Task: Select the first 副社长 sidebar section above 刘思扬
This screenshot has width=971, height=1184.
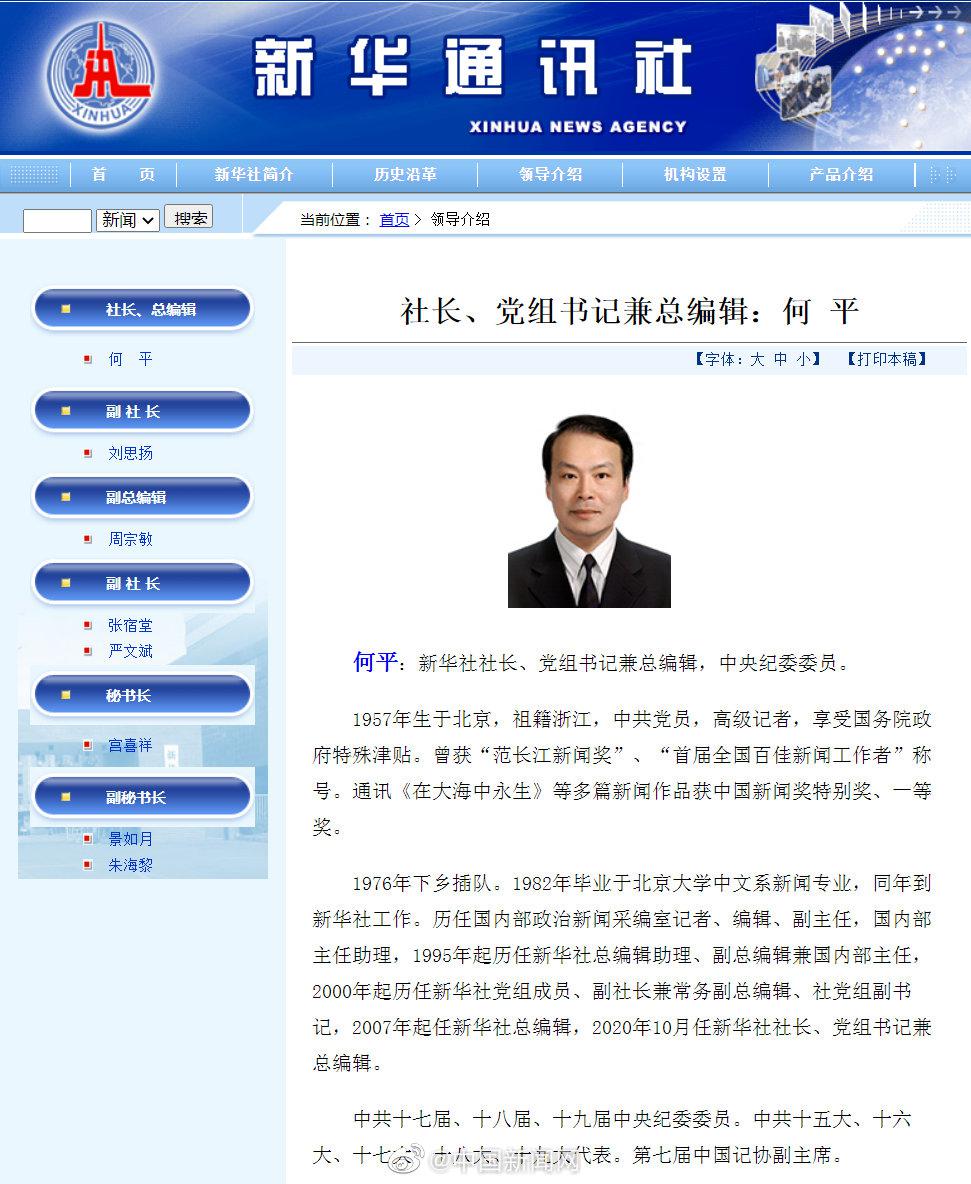Action: (x=142, y=411)
